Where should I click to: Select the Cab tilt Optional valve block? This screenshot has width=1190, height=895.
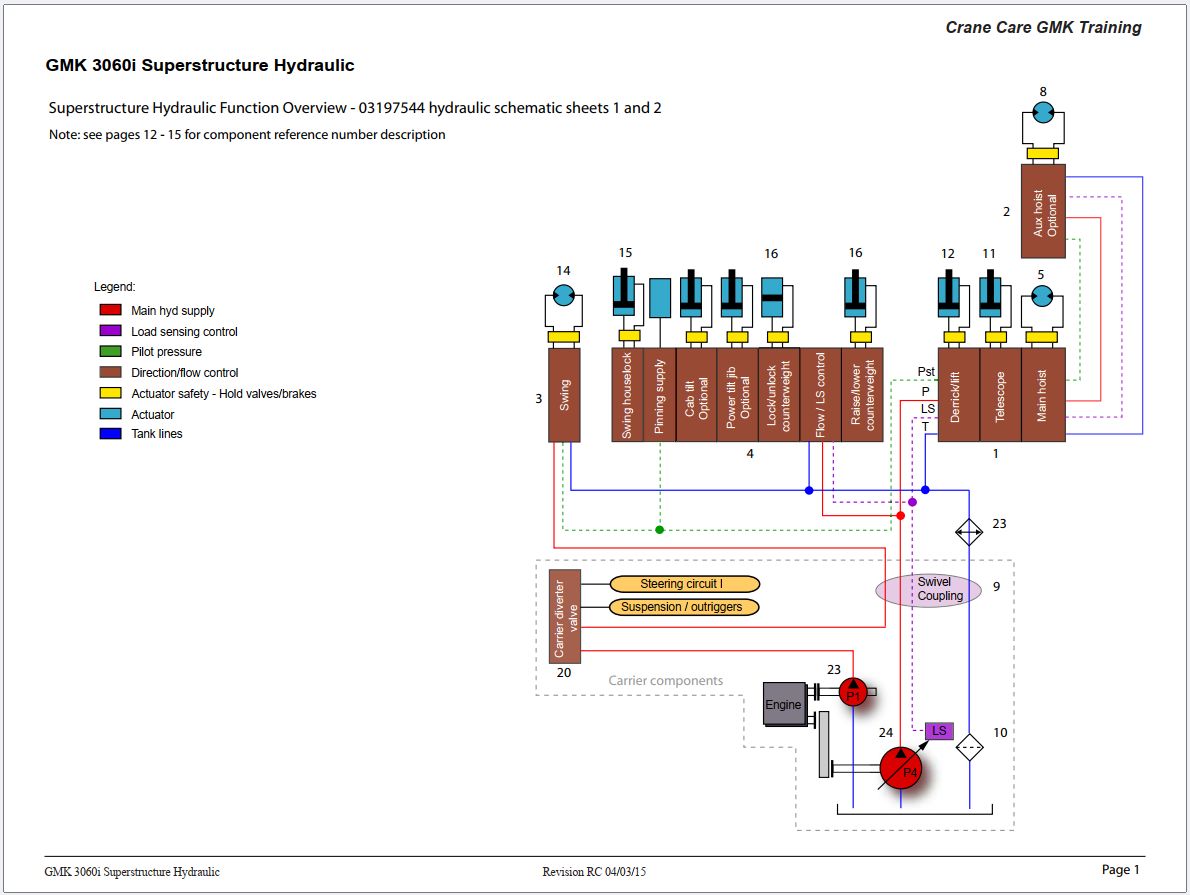[x=696, y=395]
